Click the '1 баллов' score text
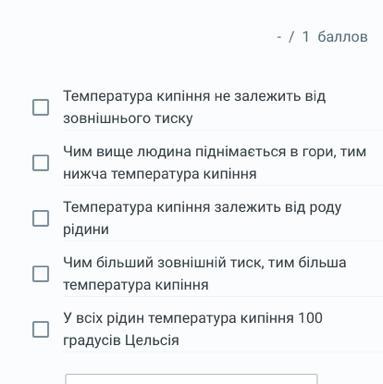This screenshot has height=384, width=383. click(x=335, y=37)
